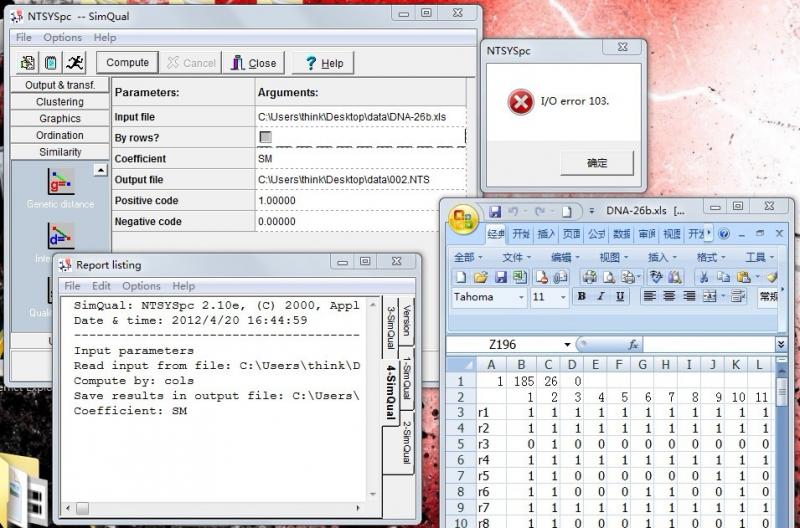The height and width of the screenshot is (528, 800).
Task: Click the running man icon in NTSYSpc toolbar
Action: coord(74,63)
